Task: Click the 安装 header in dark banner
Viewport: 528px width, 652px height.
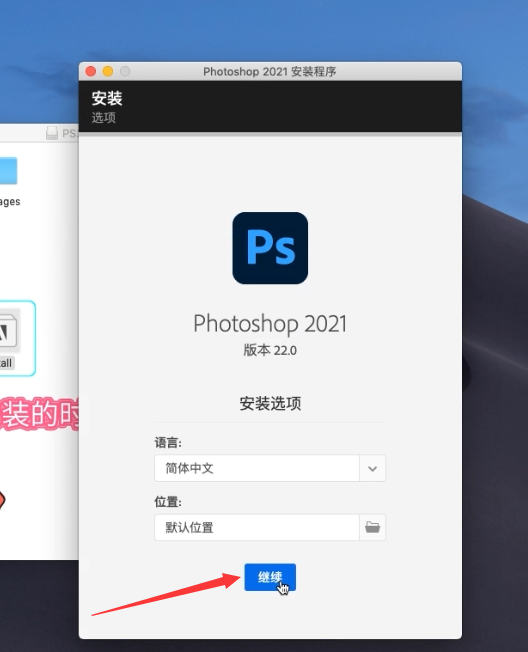Action: [x=107, y=99]
